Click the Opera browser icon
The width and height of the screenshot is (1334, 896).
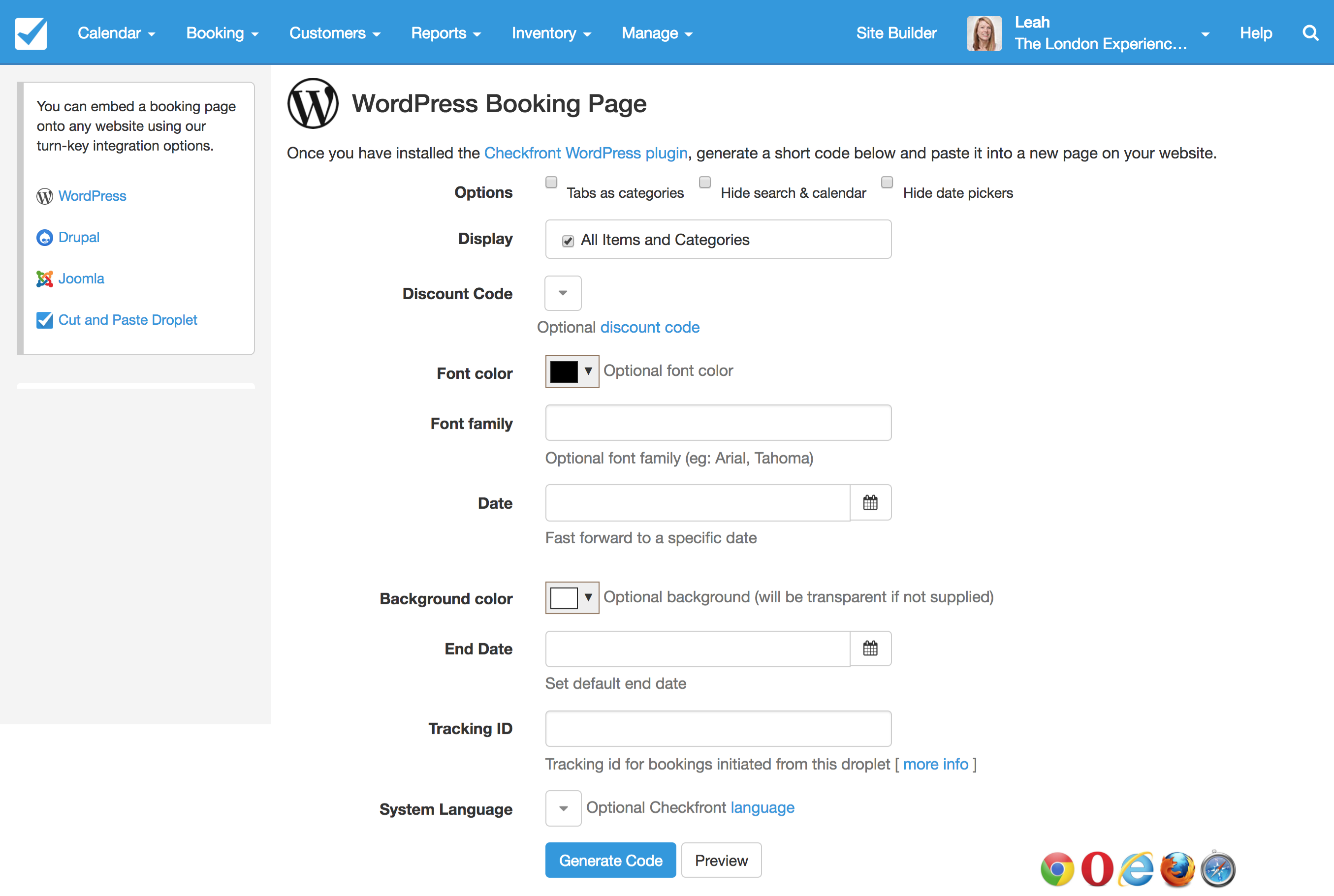coord(1097,869)
